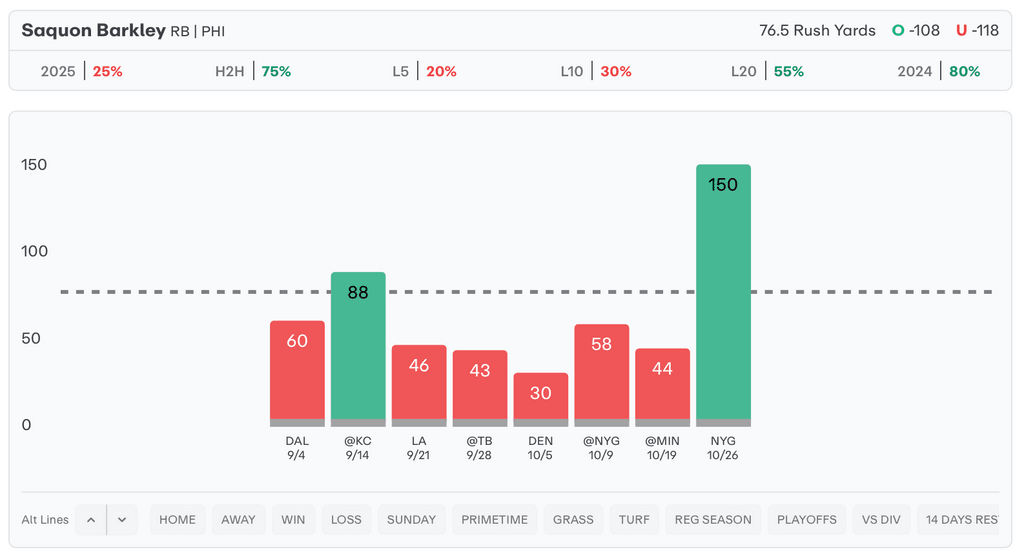Toggle the HOME games filter
Viewport: 1024px width, 558px height.
(x=178, y=520)
